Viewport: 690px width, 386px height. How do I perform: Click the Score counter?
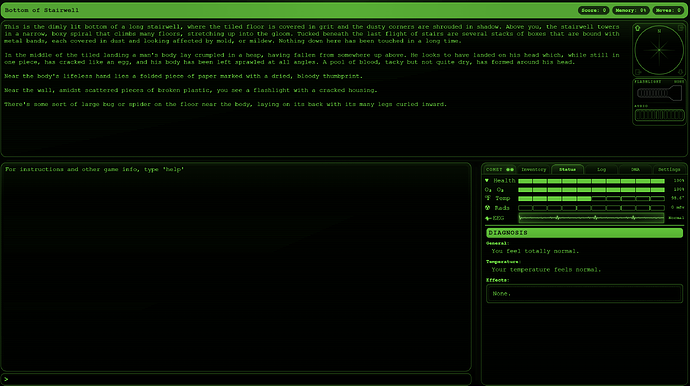pos(594,10)
